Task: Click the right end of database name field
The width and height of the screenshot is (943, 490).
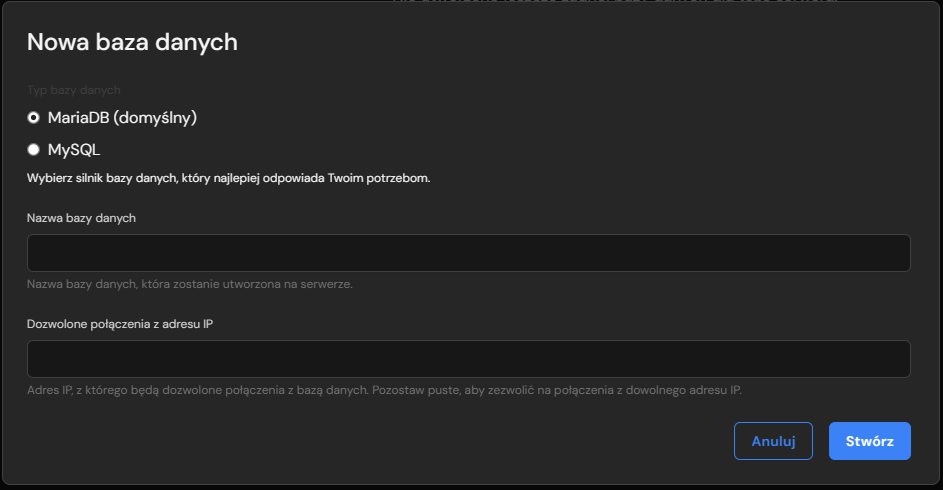Action: [890, 253]
